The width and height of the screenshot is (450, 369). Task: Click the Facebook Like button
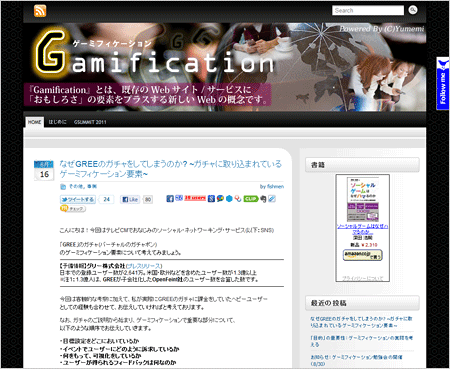130,199
